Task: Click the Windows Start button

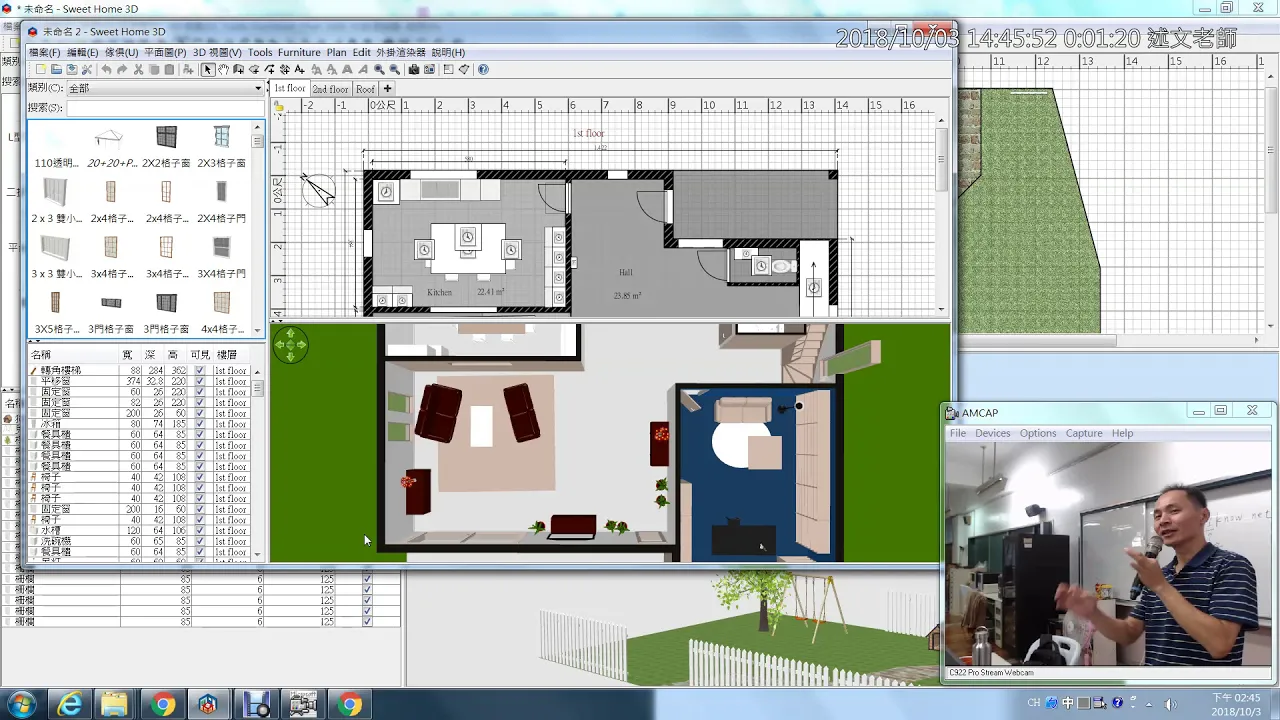Action: 21,704
